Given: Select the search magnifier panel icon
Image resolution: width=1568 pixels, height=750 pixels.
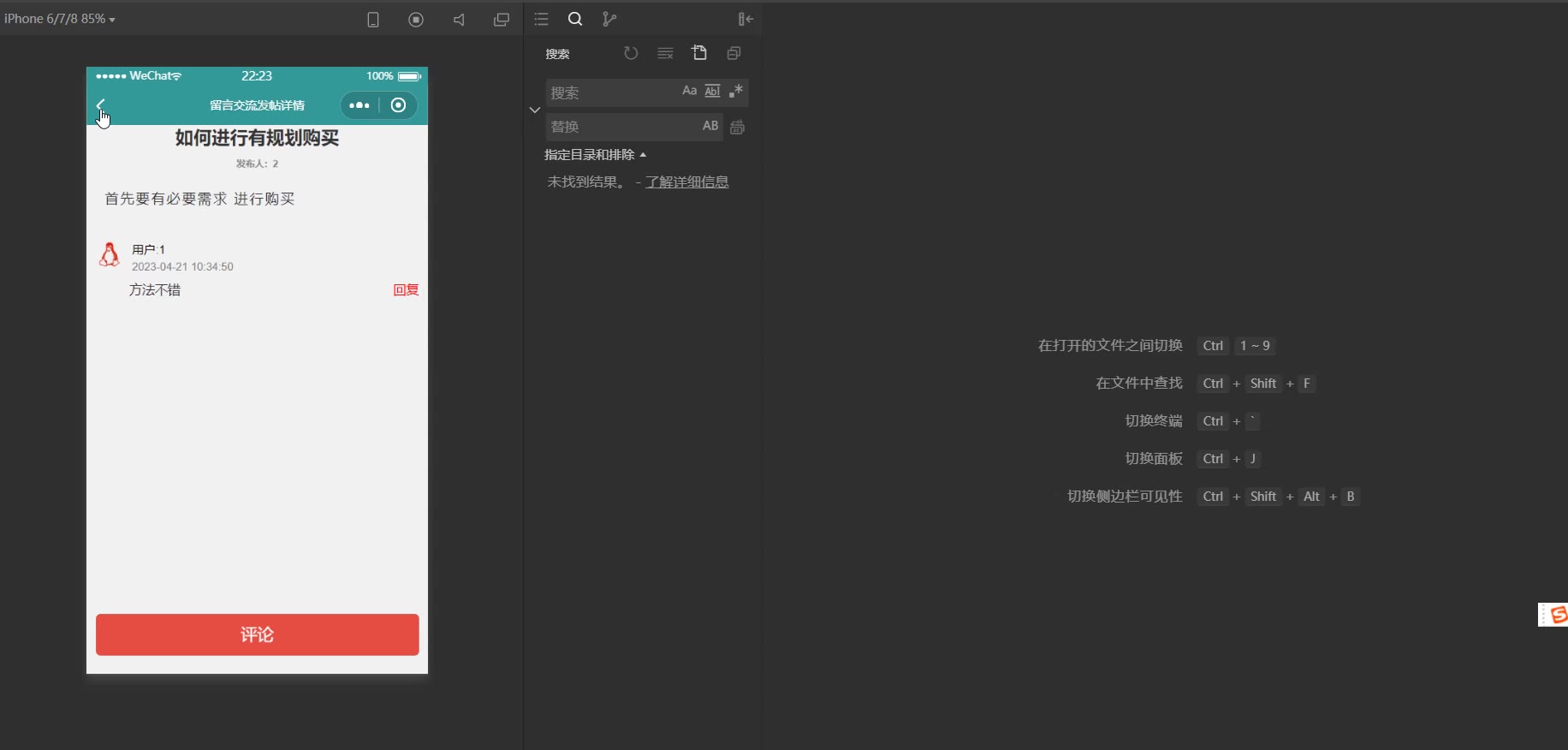Looking at the screenshot, I should [575, 19].
